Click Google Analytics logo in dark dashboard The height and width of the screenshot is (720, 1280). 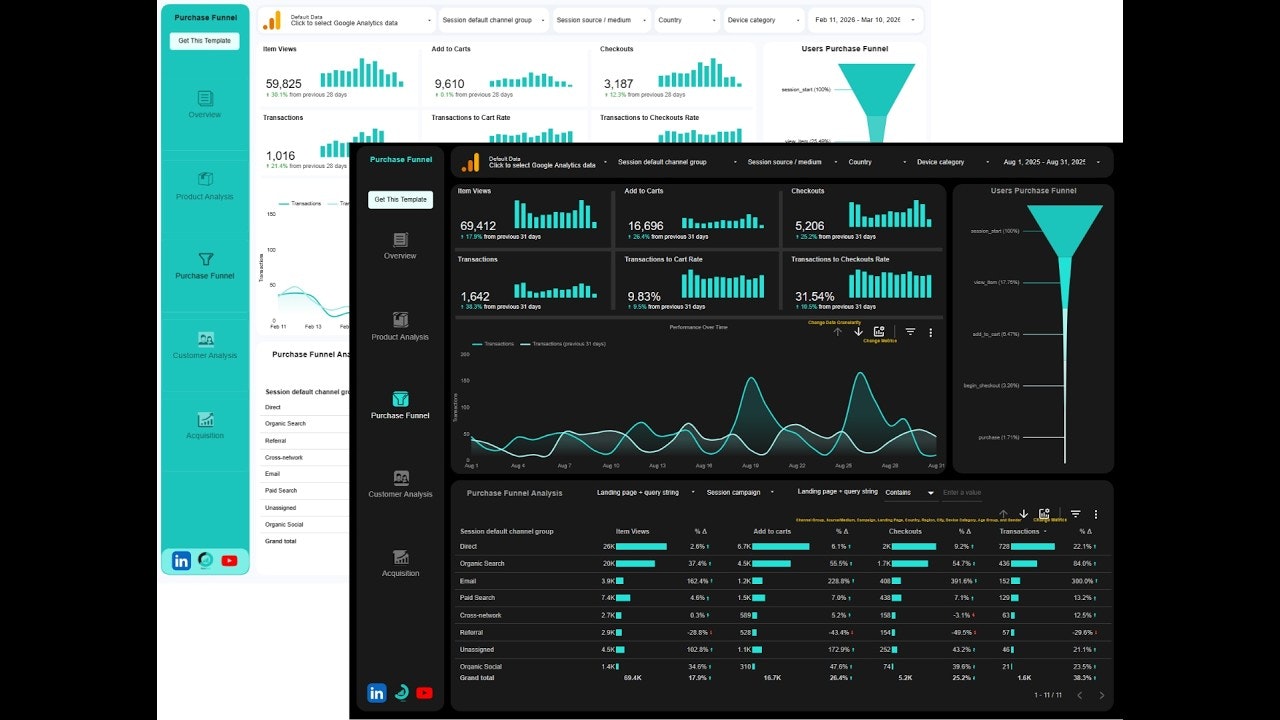[x=470, y=162]
